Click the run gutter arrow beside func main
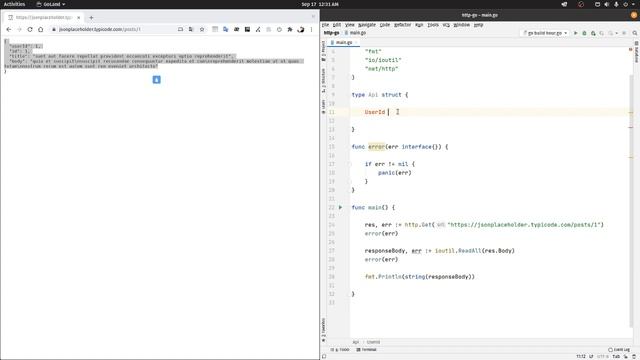Image resolution: width=640 pixels, height=360 pixels. click(x=340, y=207)
